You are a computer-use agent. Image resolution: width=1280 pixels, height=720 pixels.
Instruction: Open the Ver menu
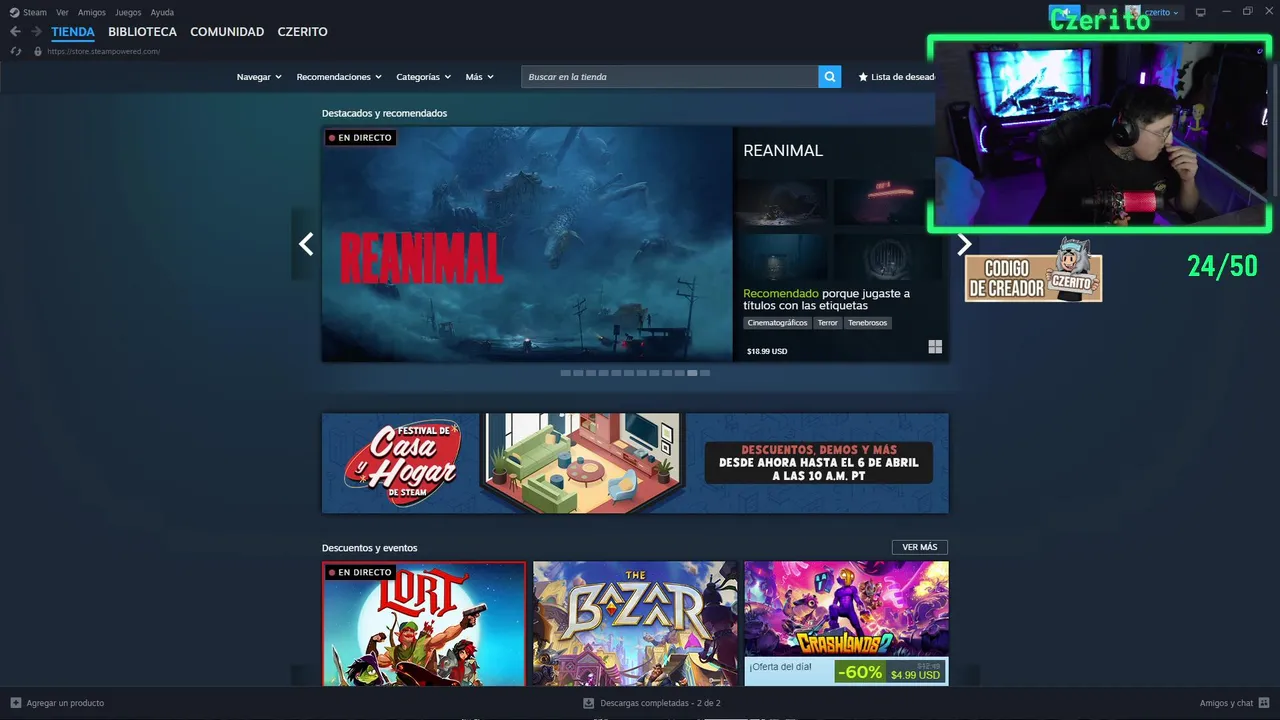pyautogui.click(x=62, y=12)
